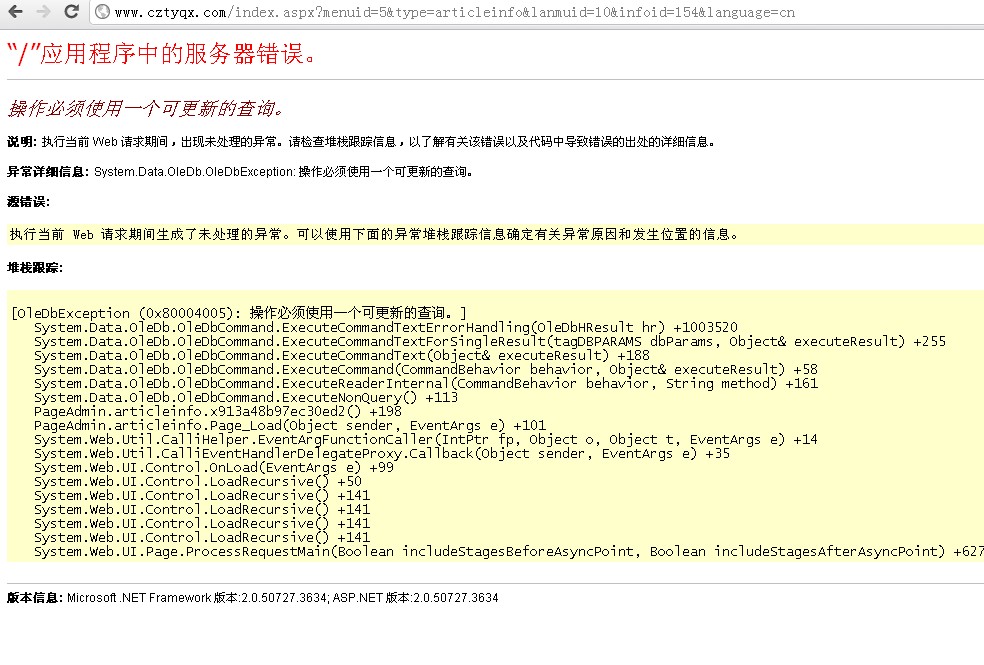
Task: Click the browser forward arrow
Action: coord(44,12)
